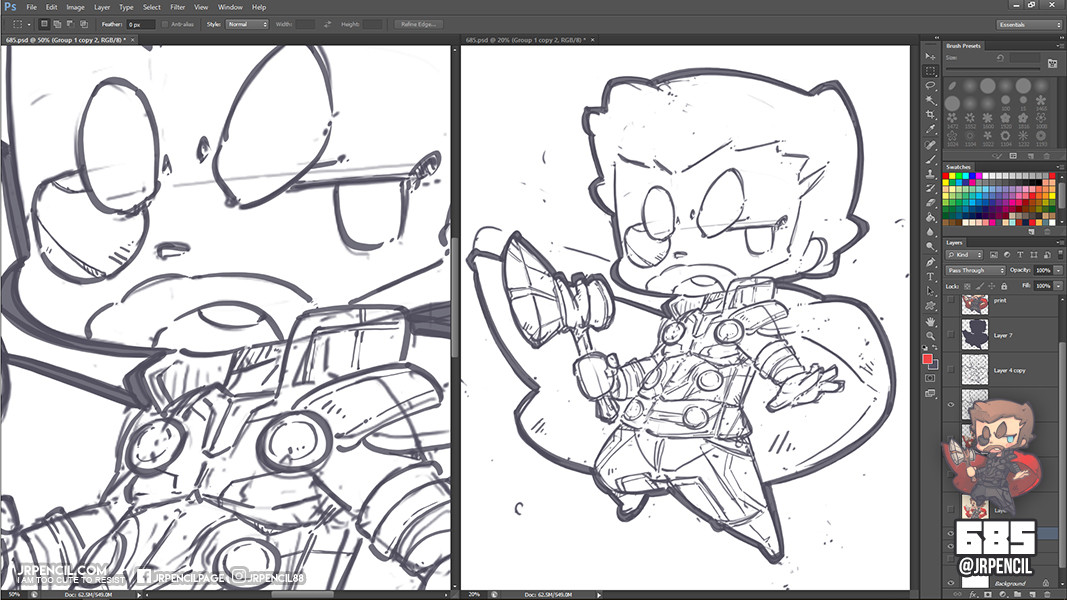Open the Window menu
1067x600 pixels.
tap(230, 7)
